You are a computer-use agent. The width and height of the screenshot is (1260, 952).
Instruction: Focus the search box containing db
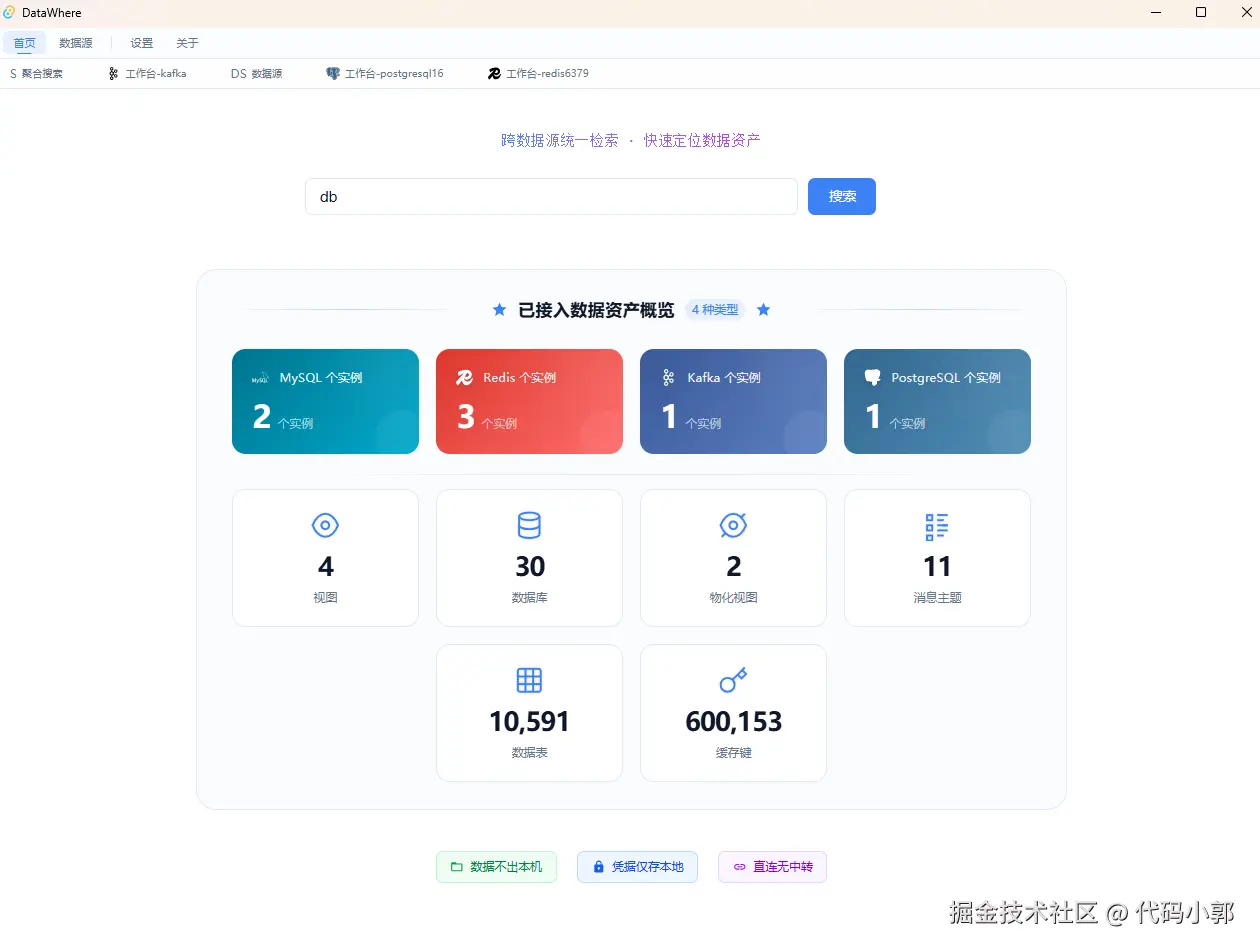point(551,197)
